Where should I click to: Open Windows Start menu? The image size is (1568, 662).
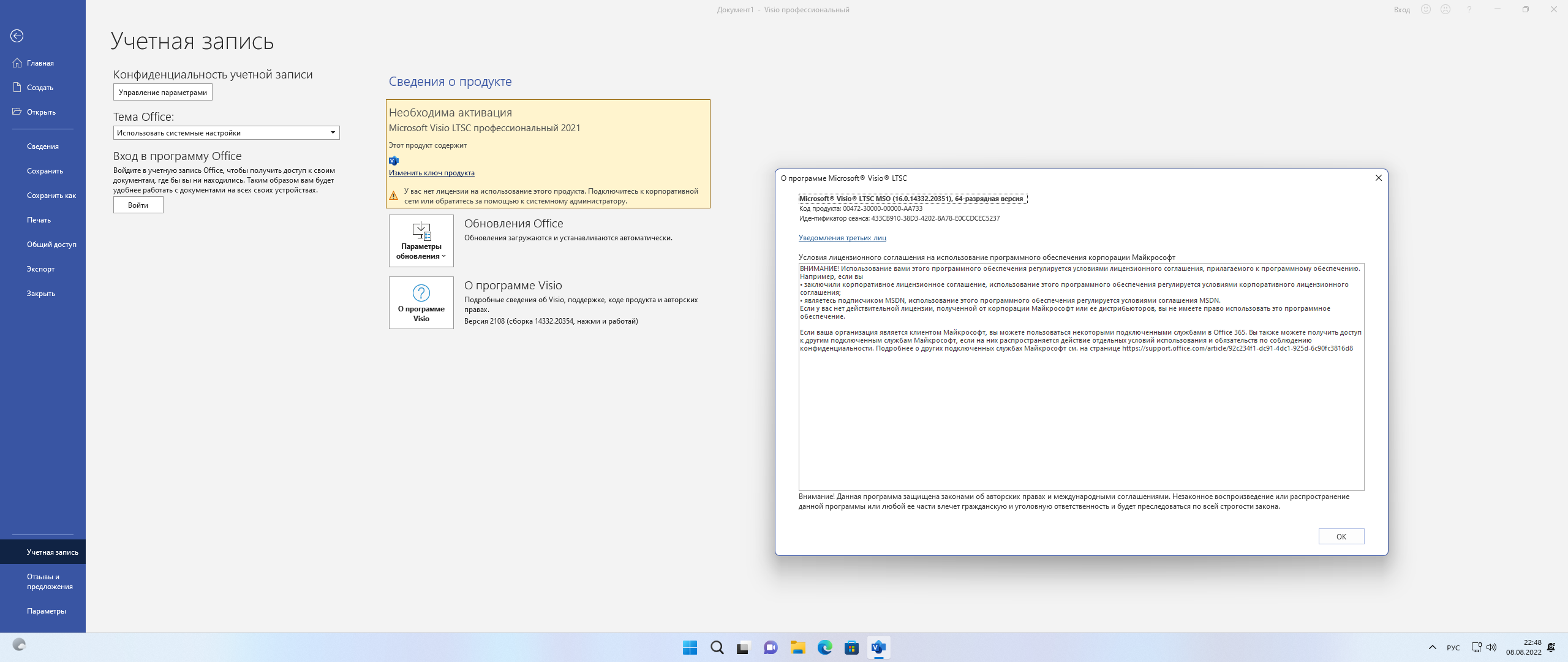point(690,647)
